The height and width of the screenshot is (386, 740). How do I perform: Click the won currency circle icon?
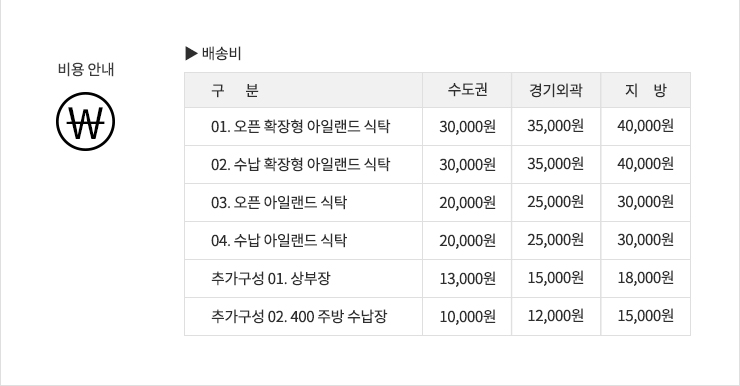tap(85, 122)
